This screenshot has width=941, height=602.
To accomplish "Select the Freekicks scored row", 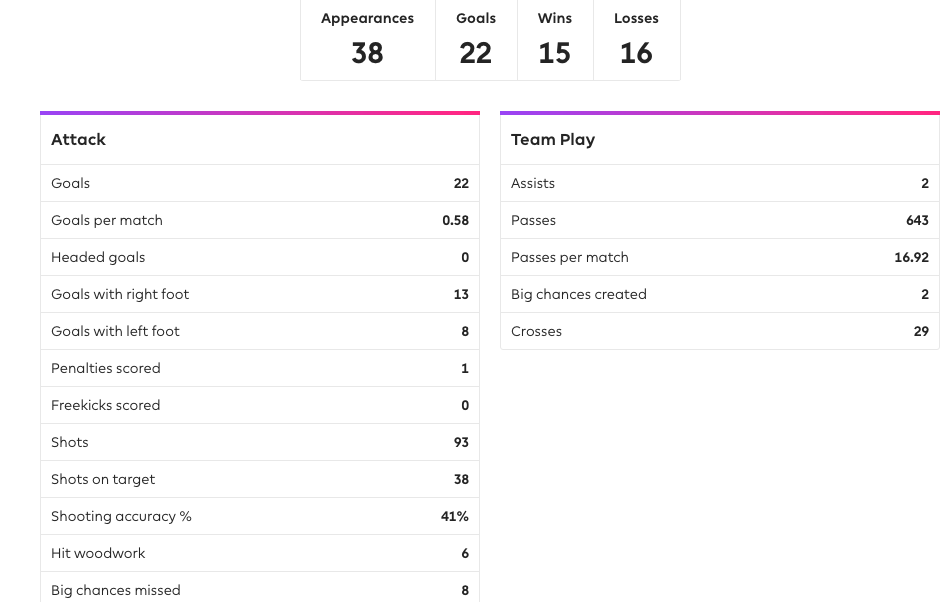I will coord(259,405).
